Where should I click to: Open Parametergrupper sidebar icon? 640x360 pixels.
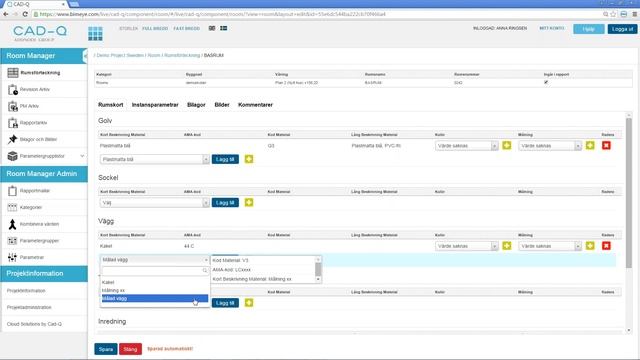pyautogui.click(x=13, y=241)
